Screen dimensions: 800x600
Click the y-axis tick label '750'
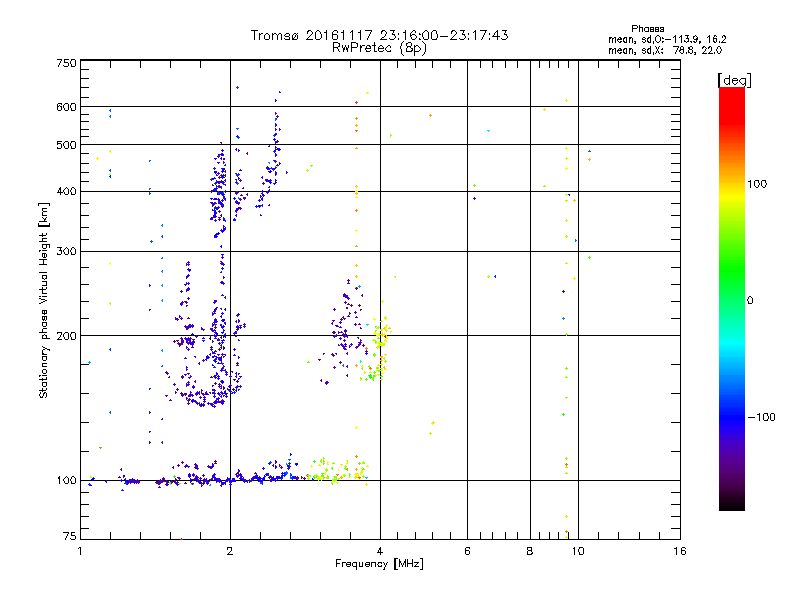(66, 63)
